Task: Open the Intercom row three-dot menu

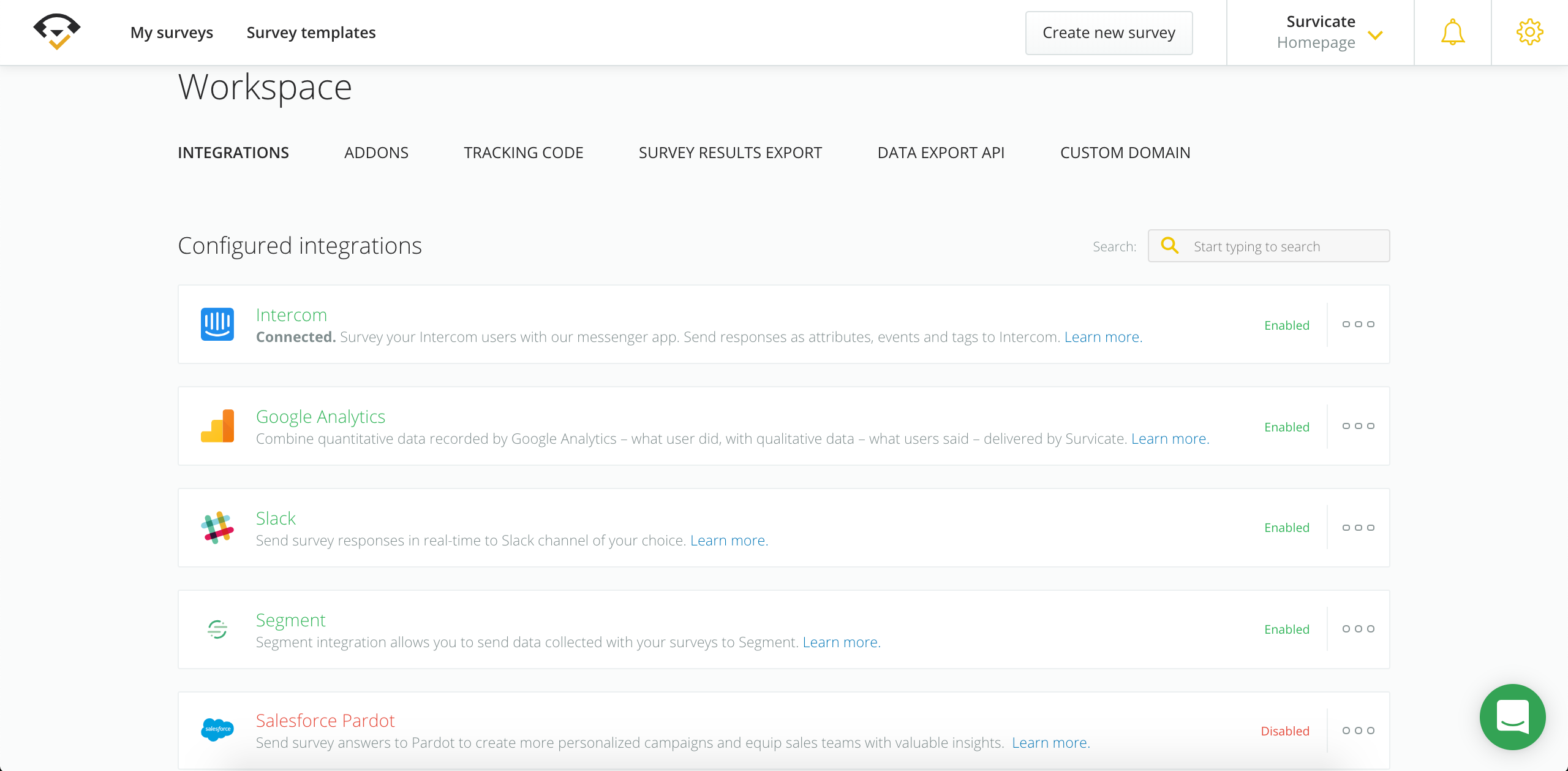Action: 1358,324
